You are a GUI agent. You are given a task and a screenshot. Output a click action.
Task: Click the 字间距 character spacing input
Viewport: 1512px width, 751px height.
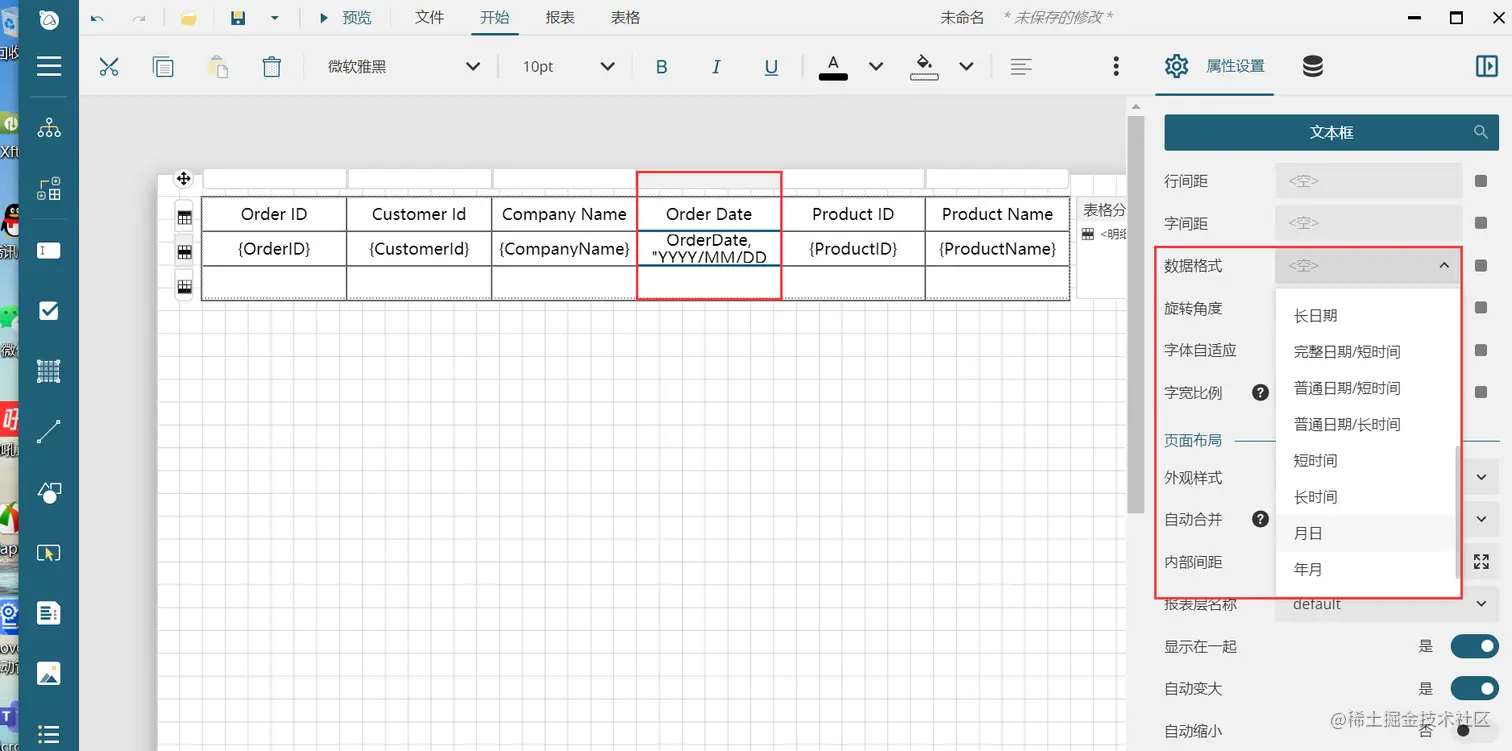pos(1369,223)
